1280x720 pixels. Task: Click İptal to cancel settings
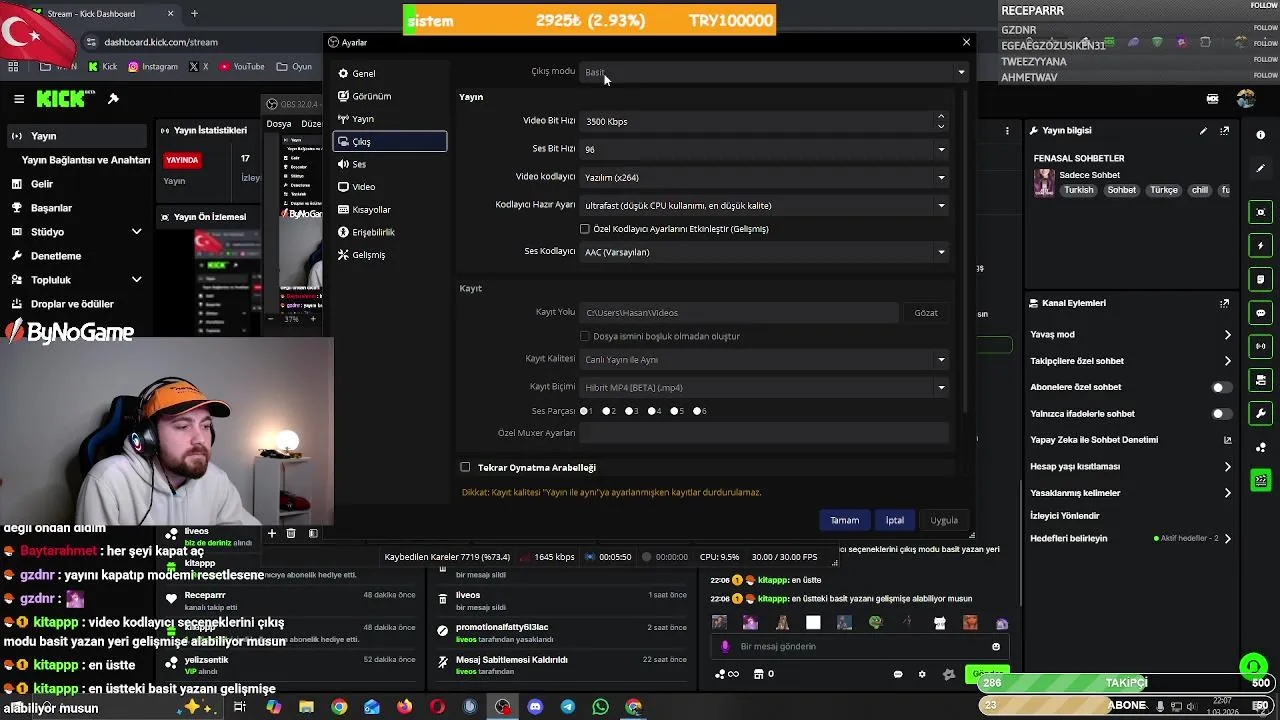894,520
